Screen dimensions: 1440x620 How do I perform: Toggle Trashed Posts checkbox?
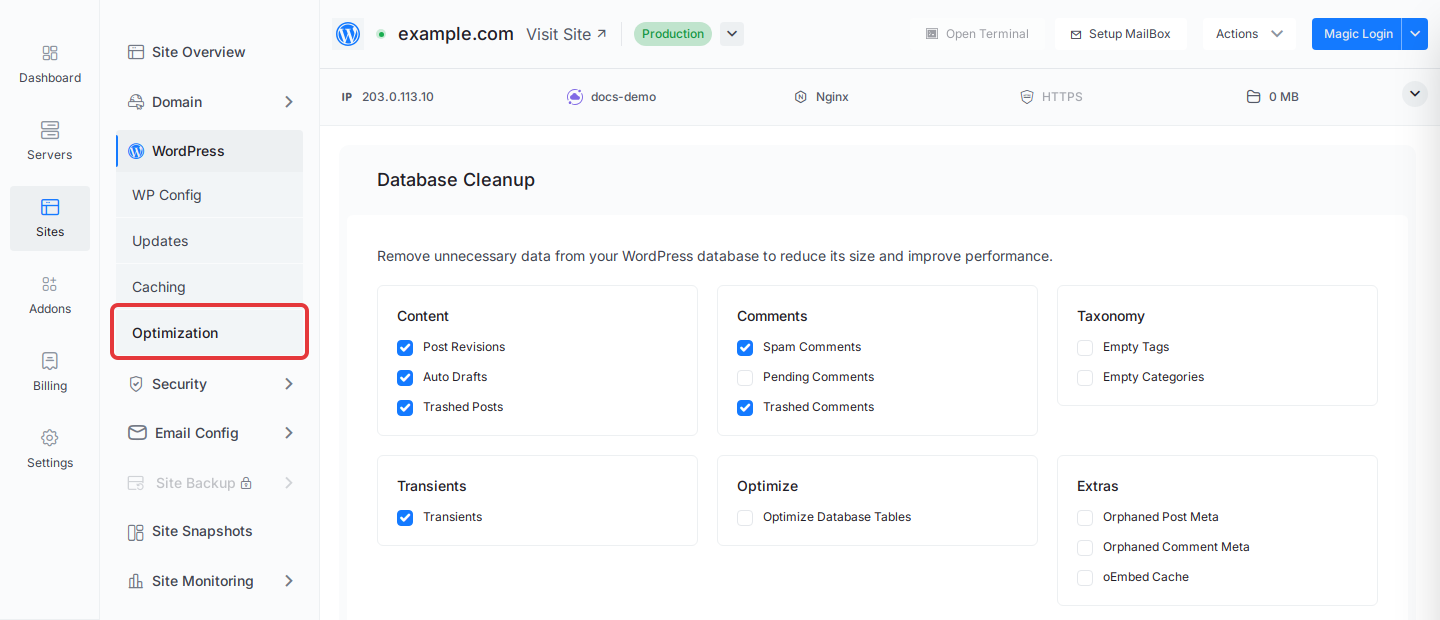(x=405, y=407)
